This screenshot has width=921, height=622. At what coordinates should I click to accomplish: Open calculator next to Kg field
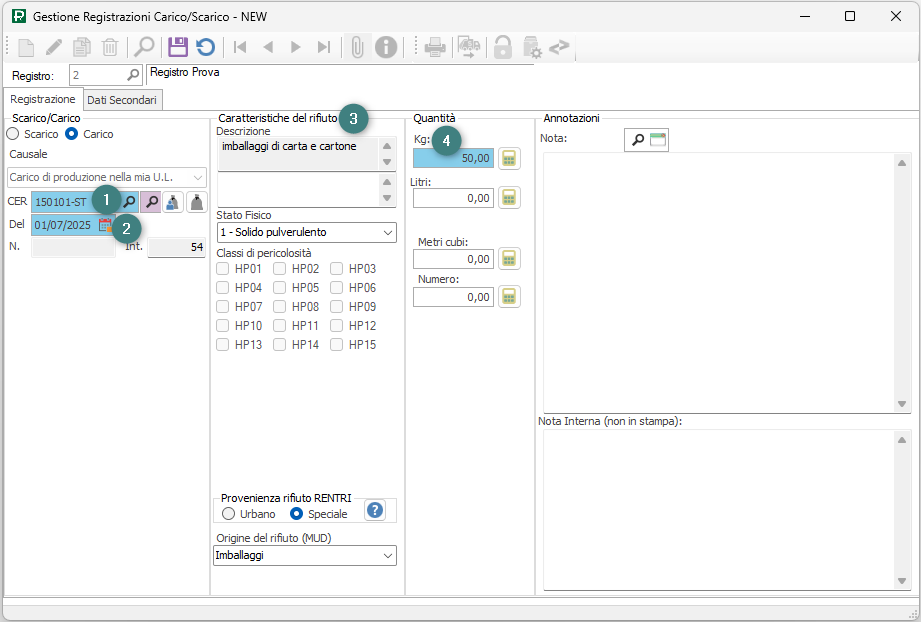pos(510,158)
